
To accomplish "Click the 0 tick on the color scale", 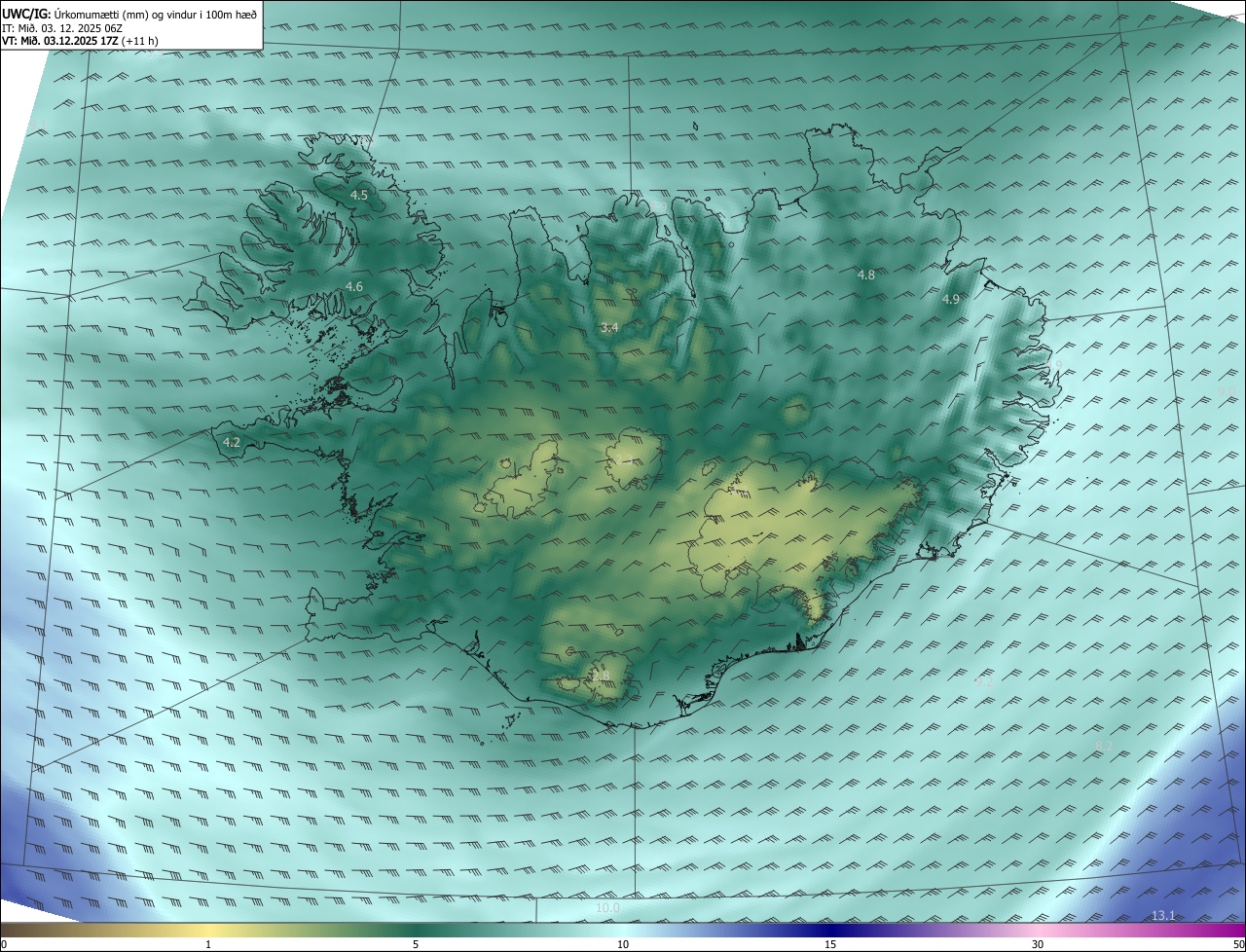I will click(x=4, y=944).
